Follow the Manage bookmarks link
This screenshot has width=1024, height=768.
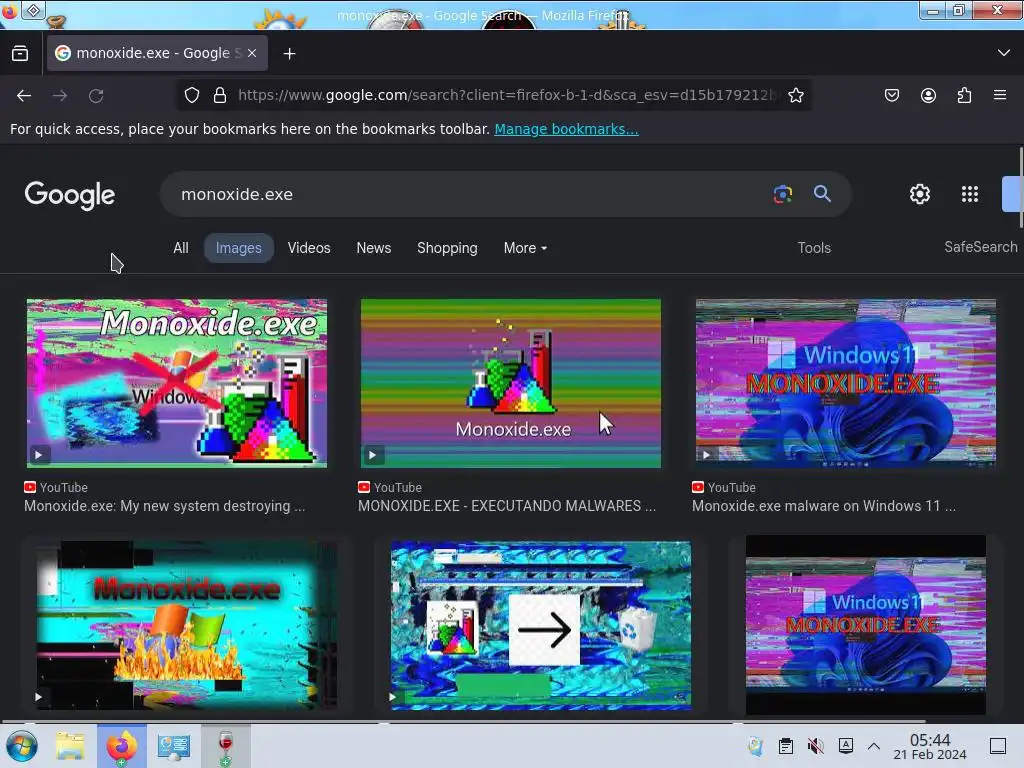click(x=566, y=129)
